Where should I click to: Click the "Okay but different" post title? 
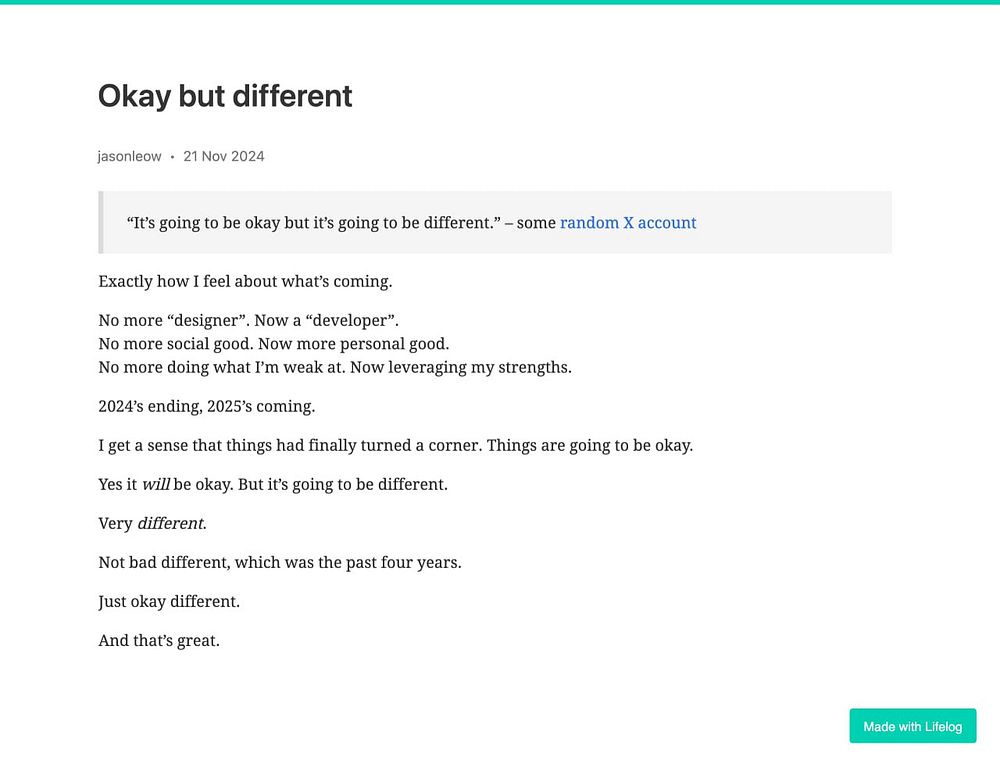(225, 96)
